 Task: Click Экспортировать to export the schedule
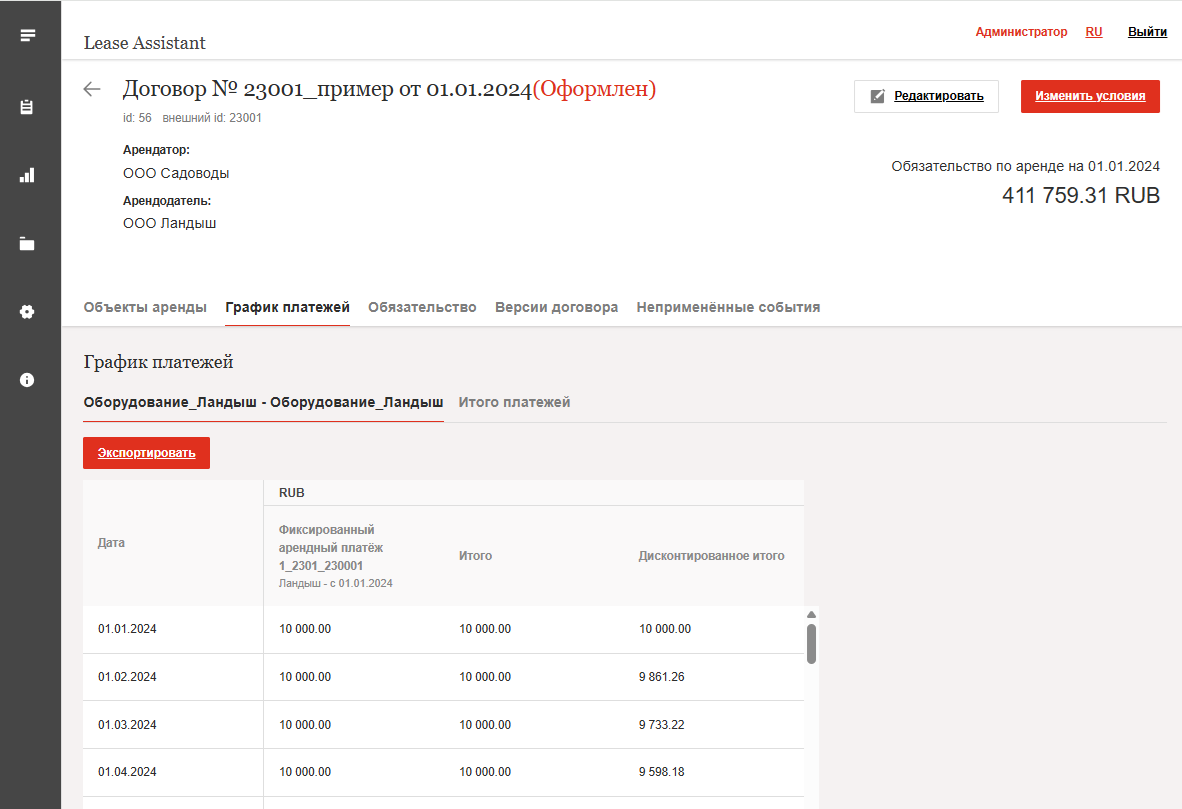coord(146,452)
